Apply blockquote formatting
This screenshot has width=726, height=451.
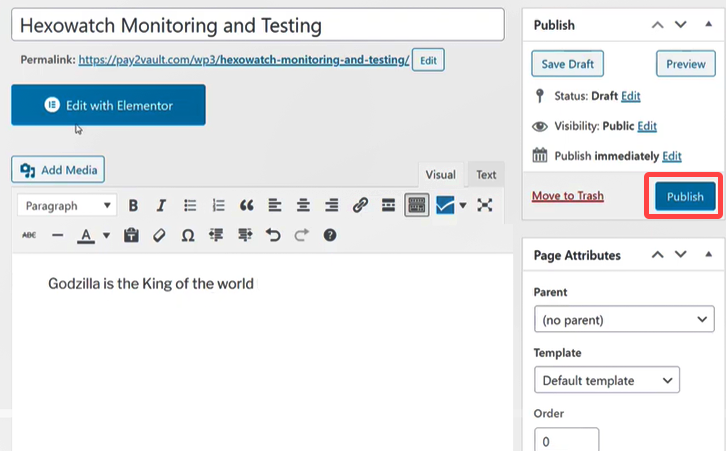click(x=246, y=205)
